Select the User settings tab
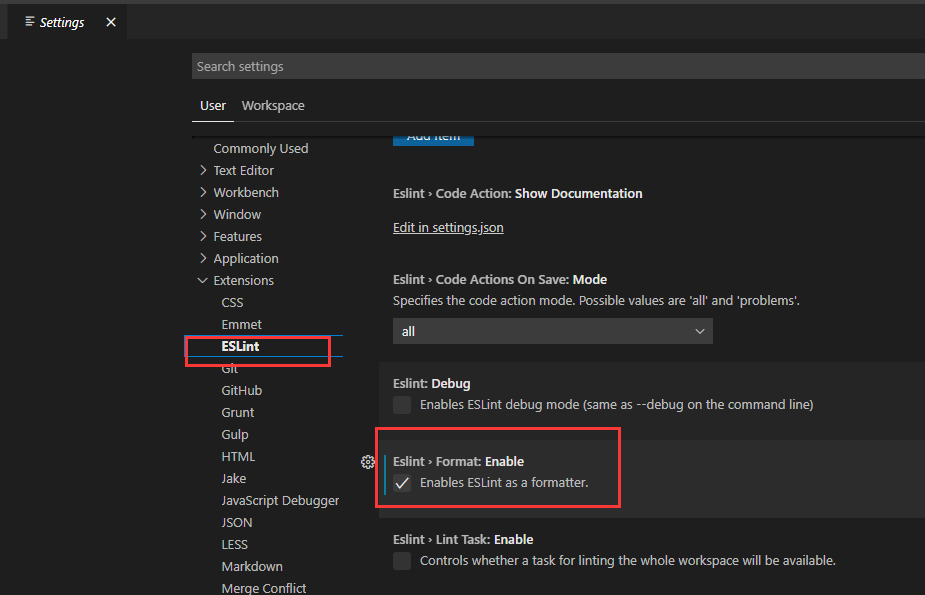Screen dimensions: 925x595 click(212, 105)
